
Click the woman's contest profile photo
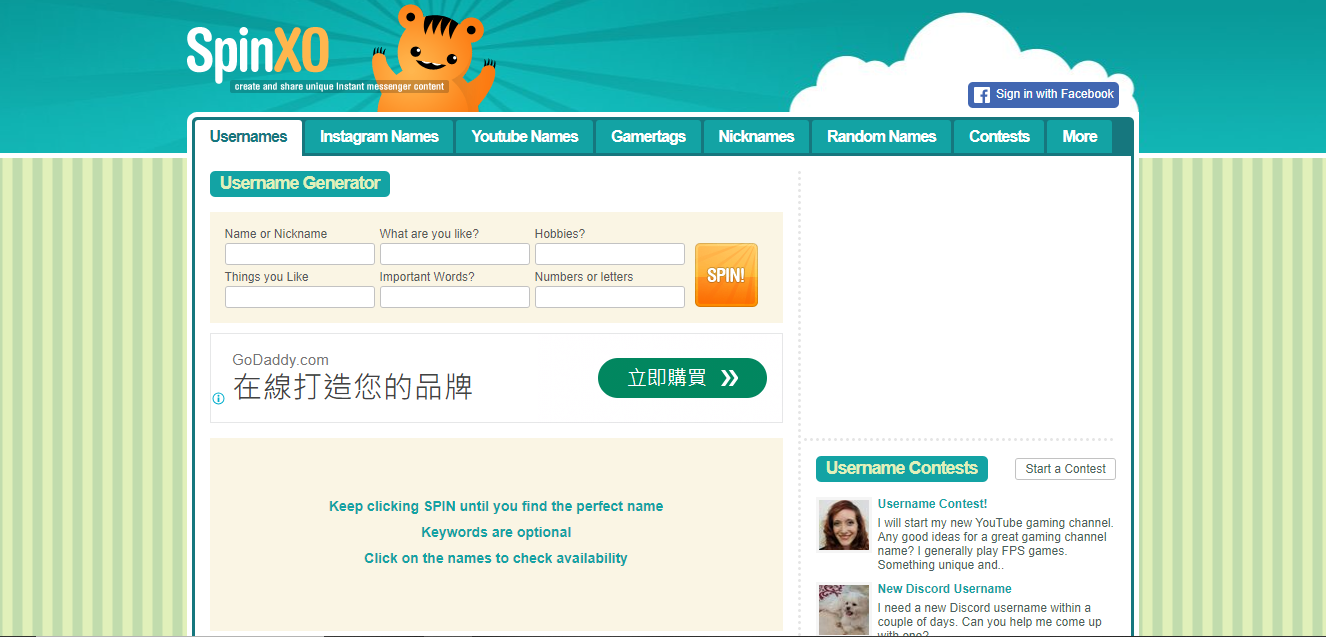(x=843, y=525)
